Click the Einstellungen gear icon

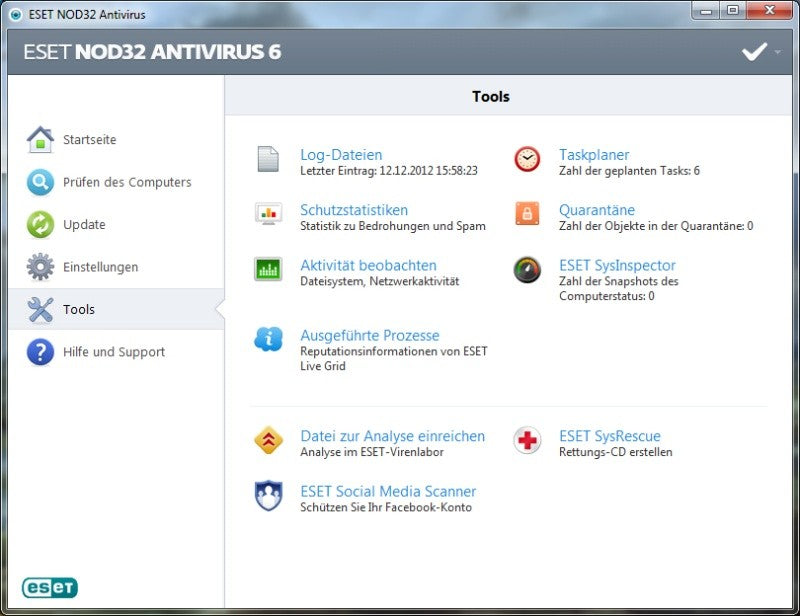[40, 267]
